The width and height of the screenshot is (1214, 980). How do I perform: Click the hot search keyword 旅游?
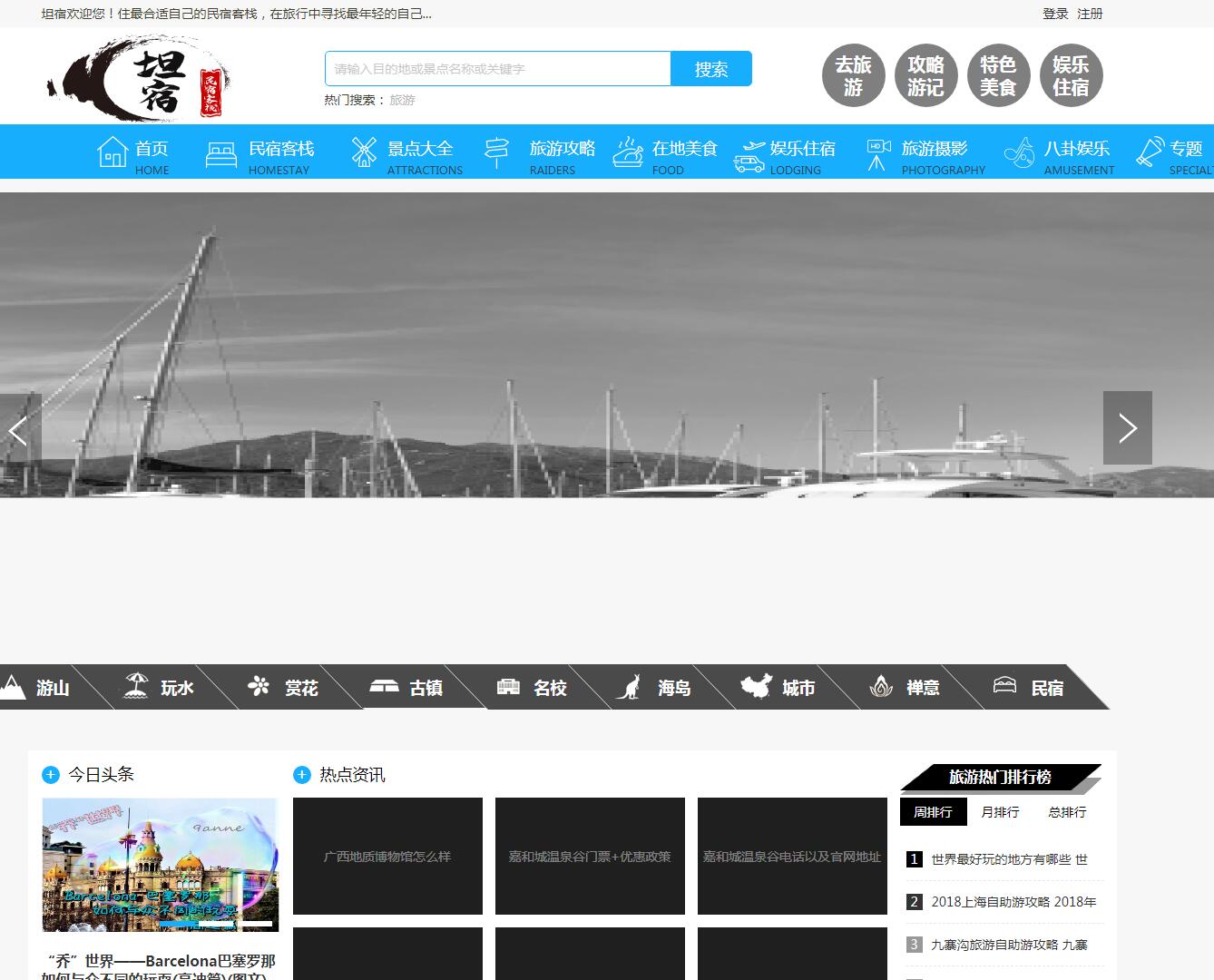pos(402,100)
